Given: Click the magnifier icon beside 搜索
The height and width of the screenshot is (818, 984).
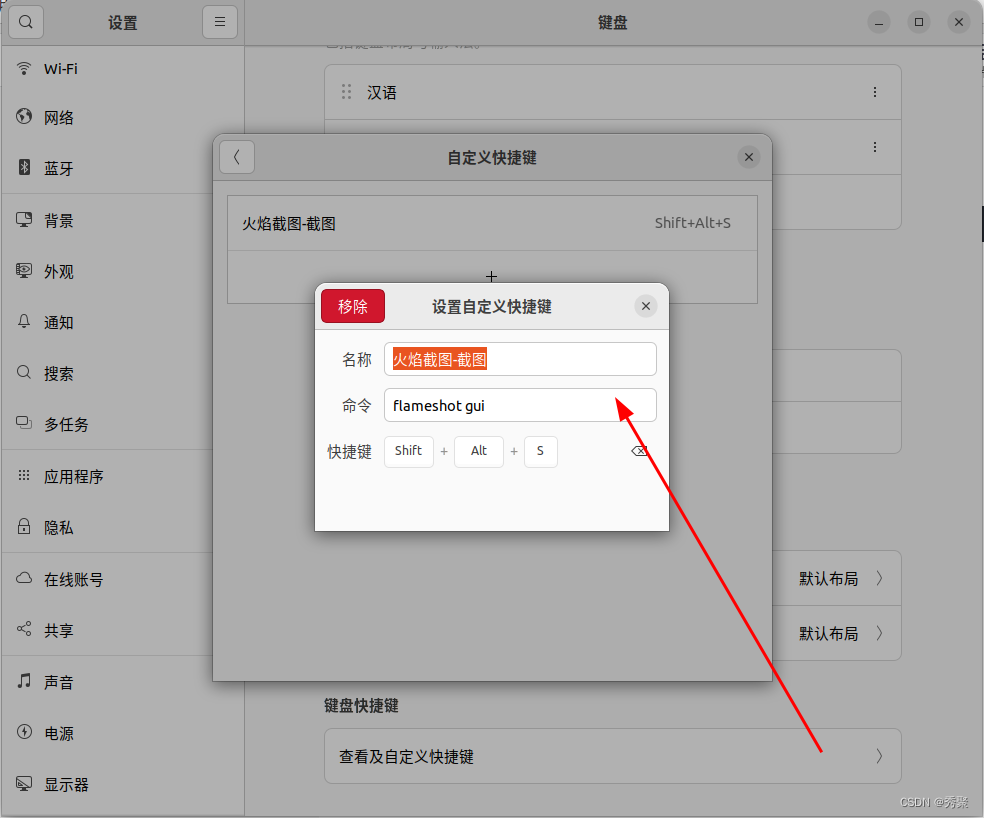Looking at the screenshot, I should pyautogui.click(x=24, y=372).
